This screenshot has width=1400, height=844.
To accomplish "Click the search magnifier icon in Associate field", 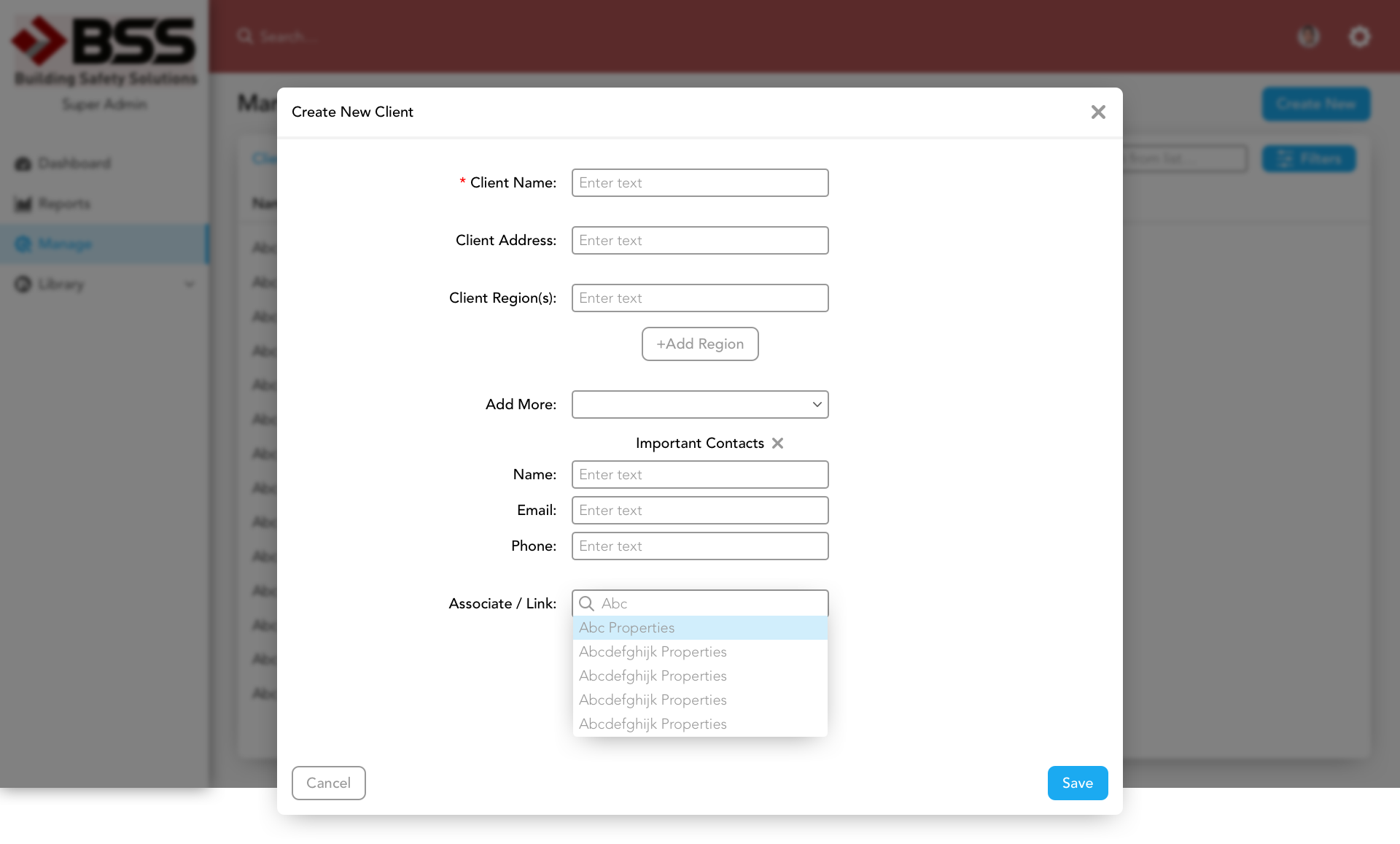I will click(x=586, y=603).
